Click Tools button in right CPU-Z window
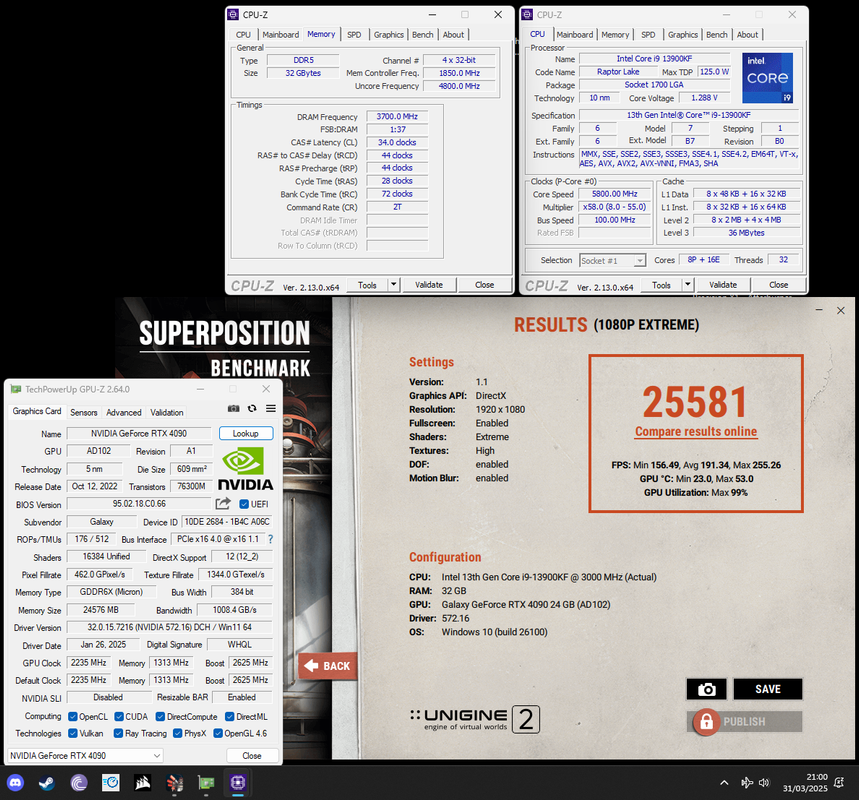This screenshot has height=800, width=859. [661, 284]
